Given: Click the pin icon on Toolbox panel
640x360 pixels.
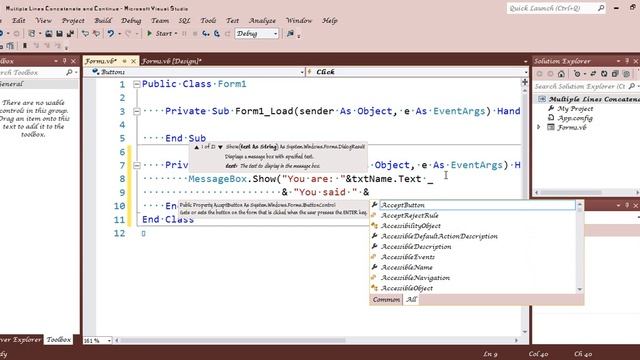Looking at the screenshot, I should (x=64, y=61).
